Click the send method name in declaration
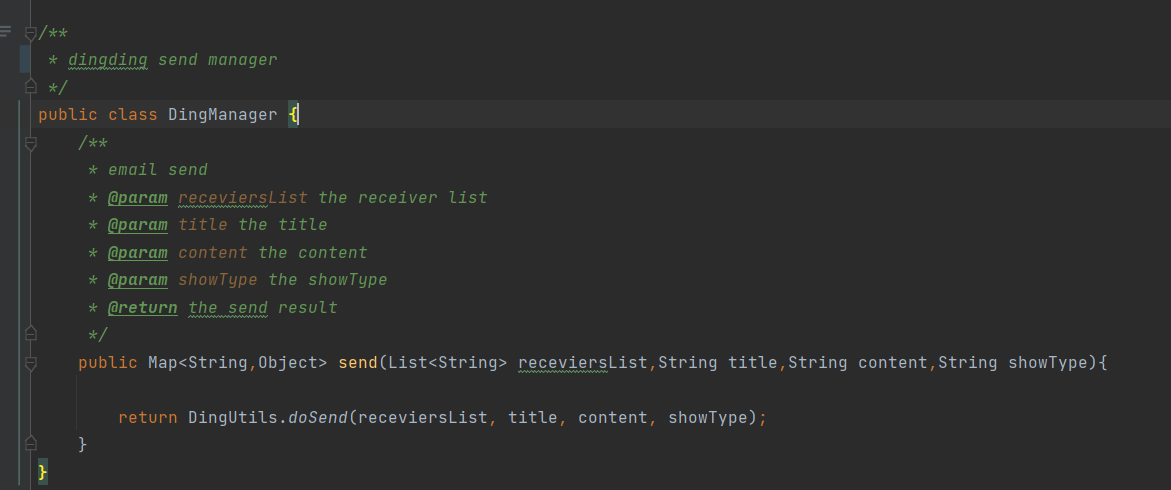The width and height of the screenshot is (1171, 490). coord(357,362)
